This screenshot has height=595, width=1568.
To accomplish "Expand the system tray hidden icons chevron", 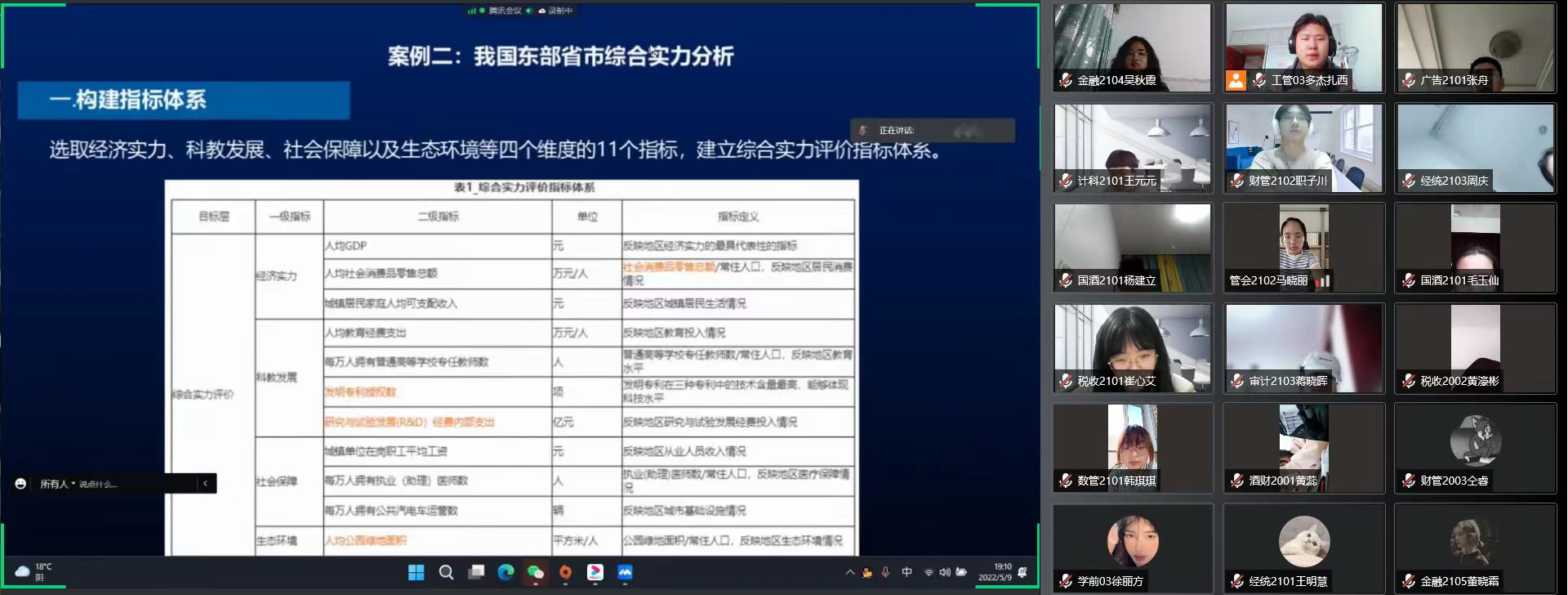I will point(849,572).
